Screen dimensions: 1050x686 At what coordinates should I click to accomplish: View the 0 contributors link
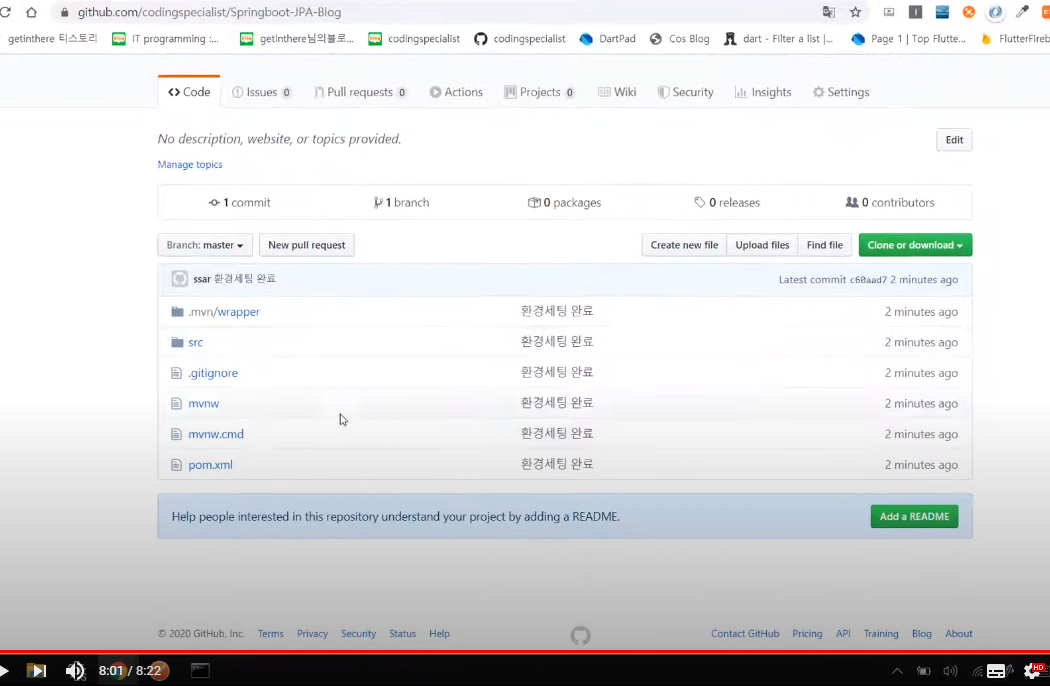(890, 202)
